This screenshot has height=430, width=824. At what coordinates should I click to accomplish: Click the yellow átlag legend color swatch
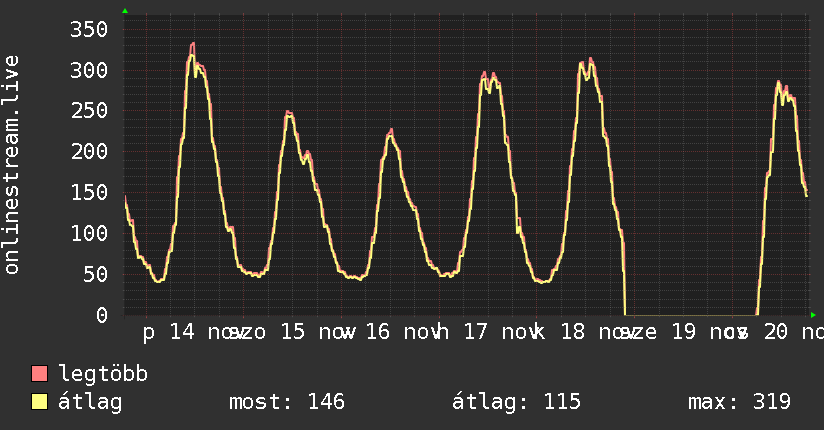[x=39, y=403]
